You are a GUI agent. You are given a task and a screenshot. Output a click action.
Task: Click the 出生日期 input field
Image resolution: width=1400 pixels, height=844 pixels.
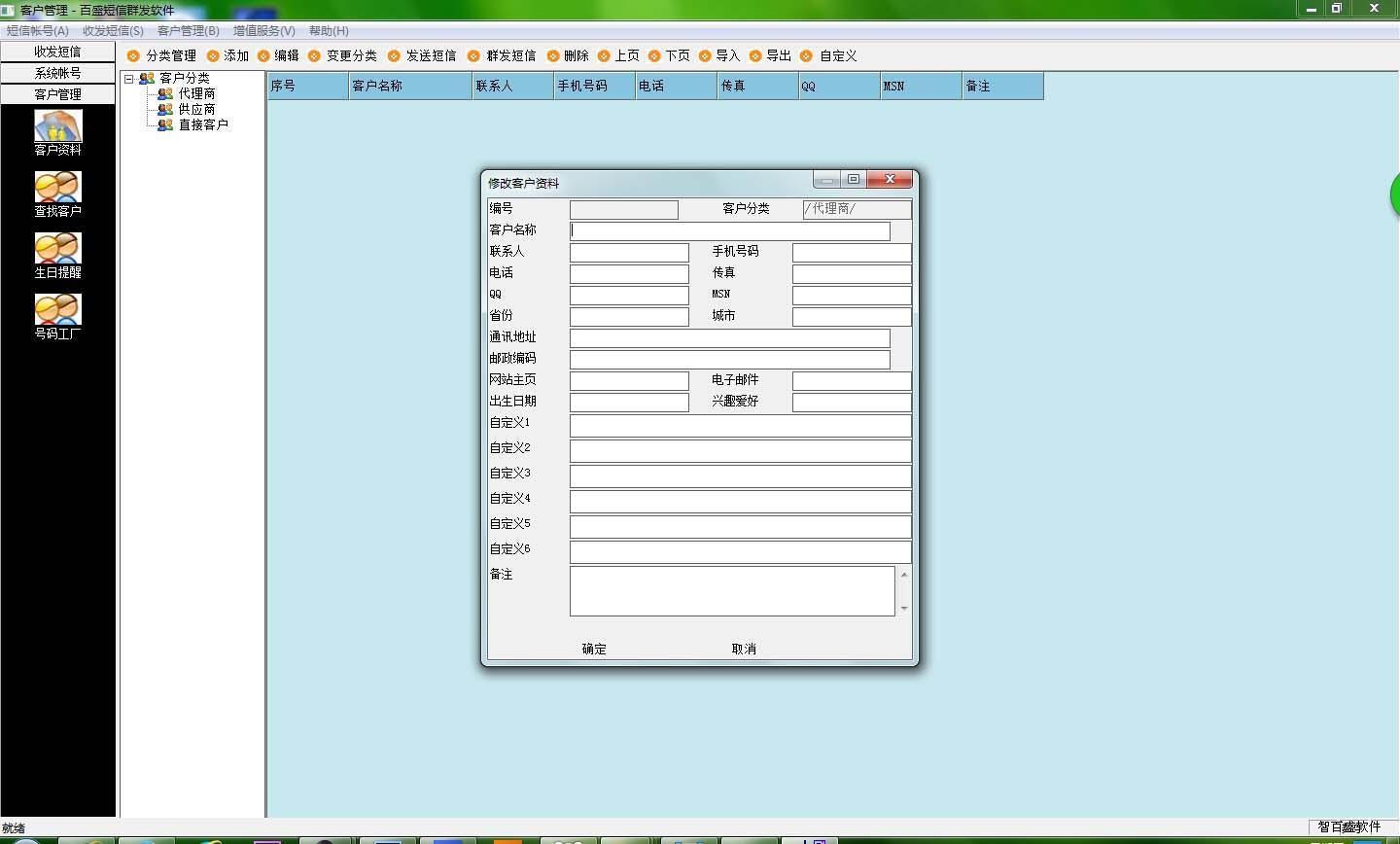point(629,402)
